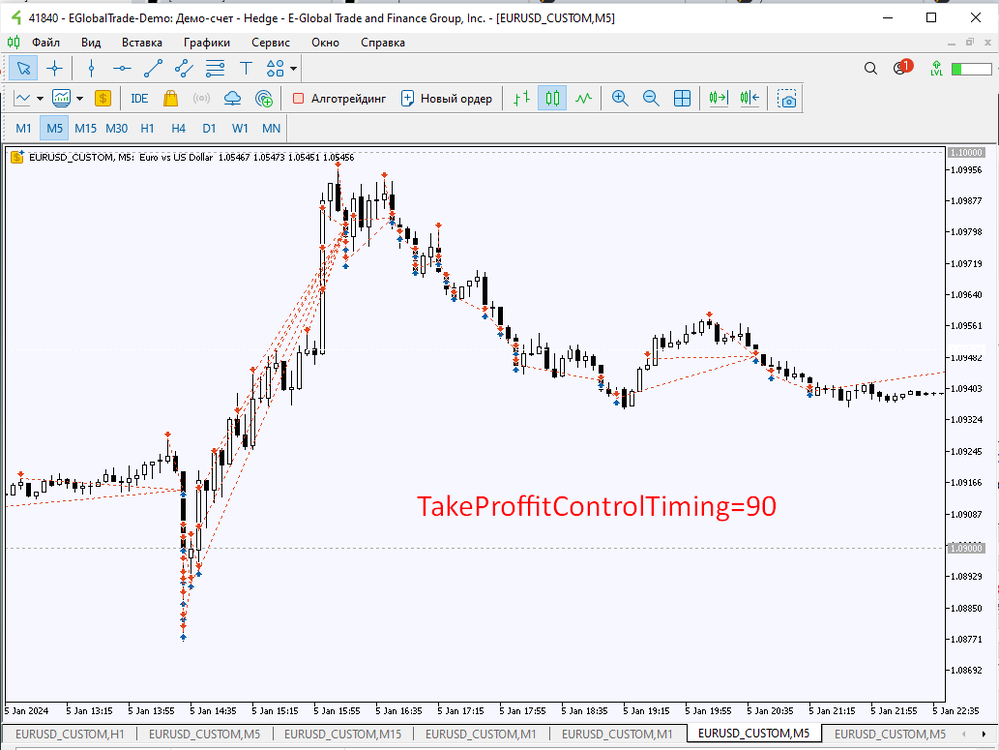The image size is (999, 750).
Task: Open the Сервис menu
Action: (x=271, y=43)
